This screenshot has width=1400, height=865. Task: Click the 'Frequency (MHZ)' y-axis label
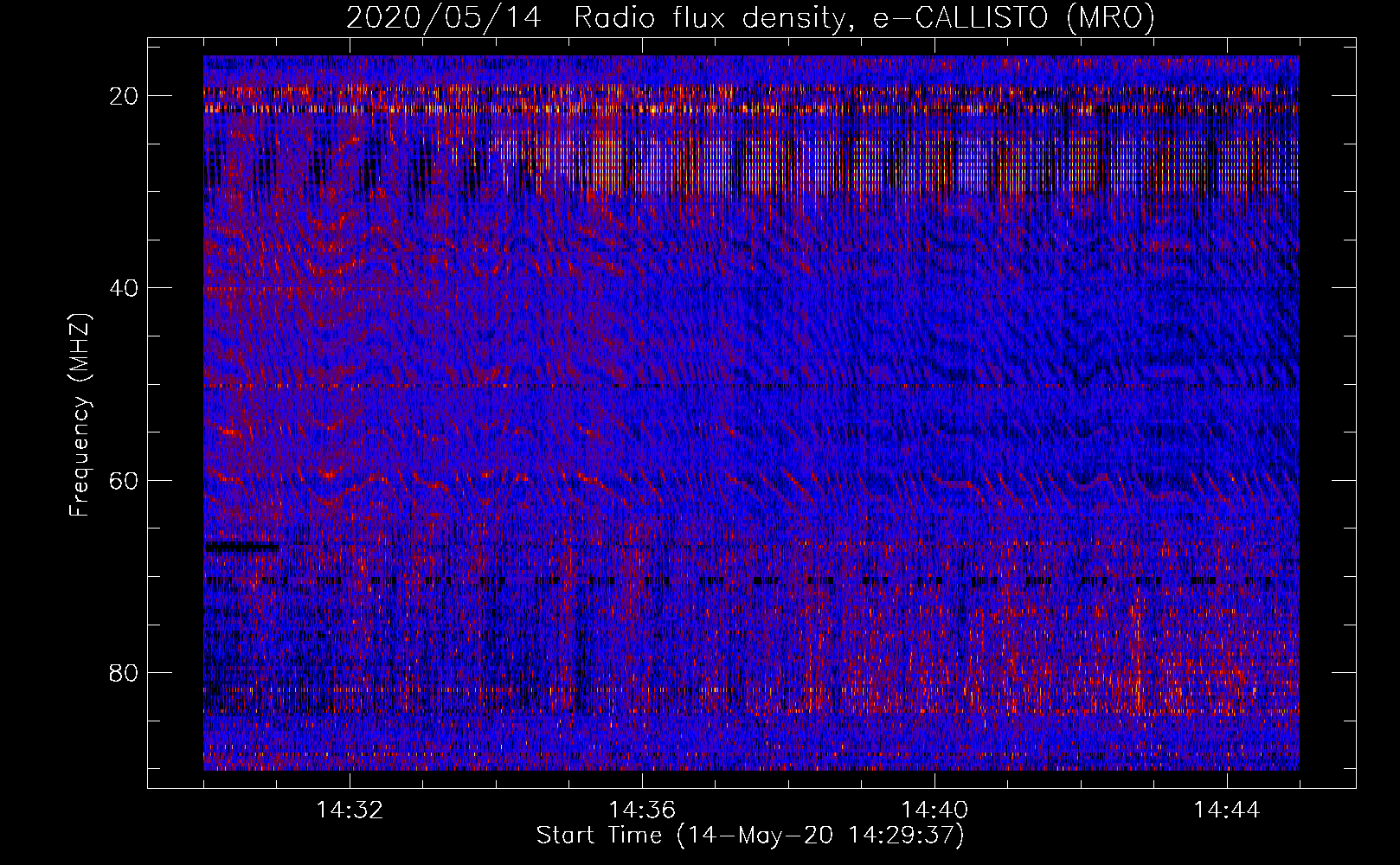point(80,414)
